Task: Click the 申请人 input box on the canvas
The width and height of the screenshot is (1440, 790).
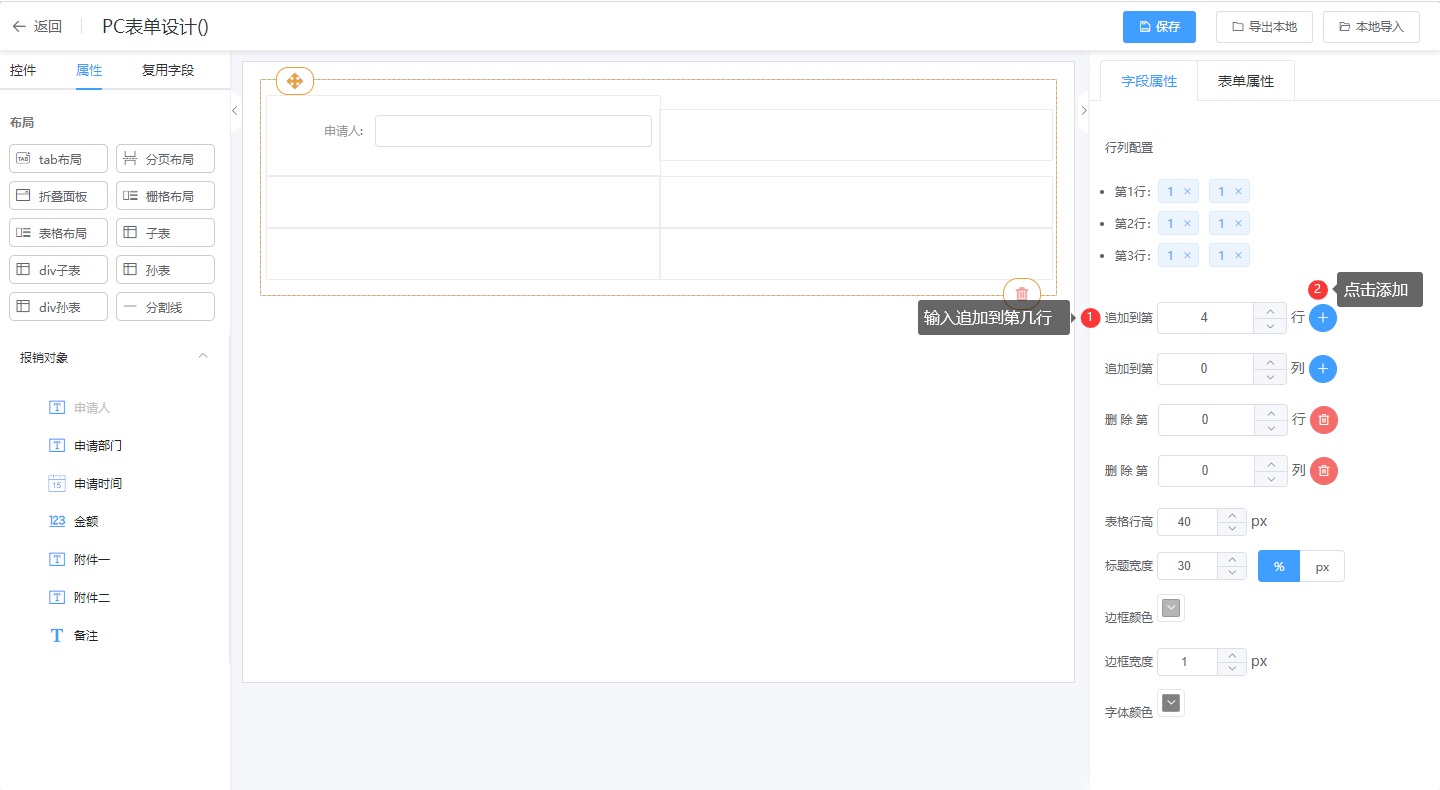Action: tap(513, 131)
